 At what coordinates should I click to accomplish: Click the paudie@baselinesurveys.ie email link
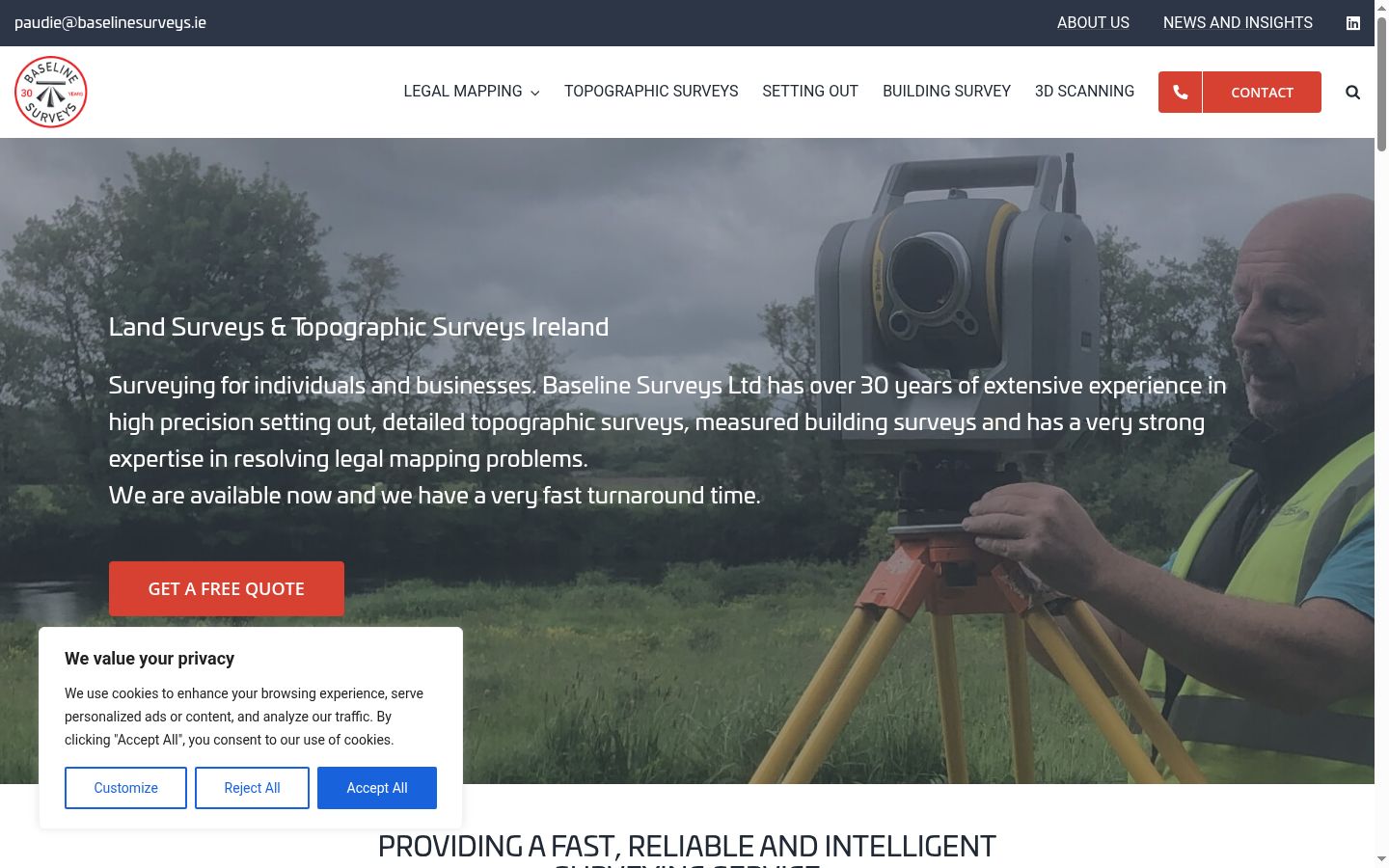110,23
